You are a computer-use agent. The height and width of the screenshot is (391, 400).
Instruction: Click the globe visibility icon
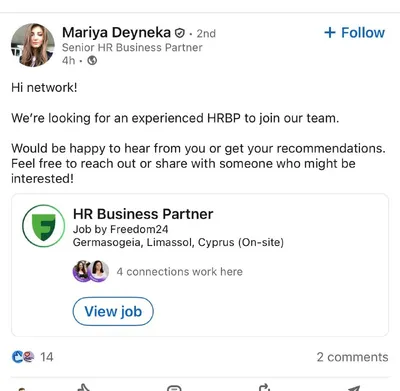click(x=92, y=60)
